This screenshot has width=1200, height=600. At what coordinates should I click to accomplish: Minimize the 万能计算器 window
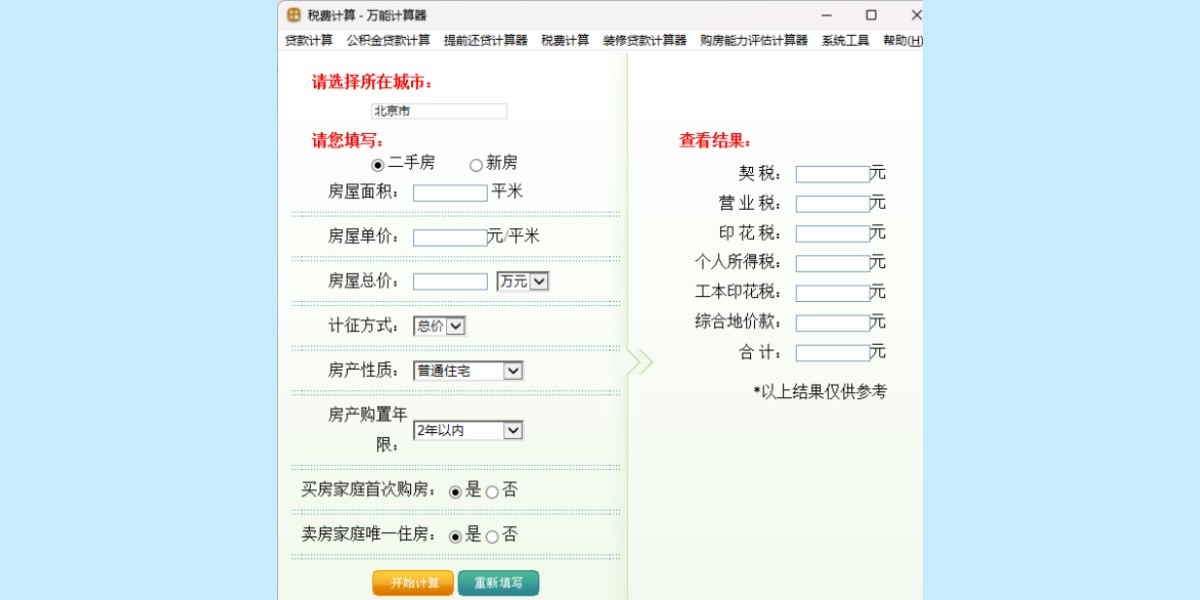tap(827, 15)
